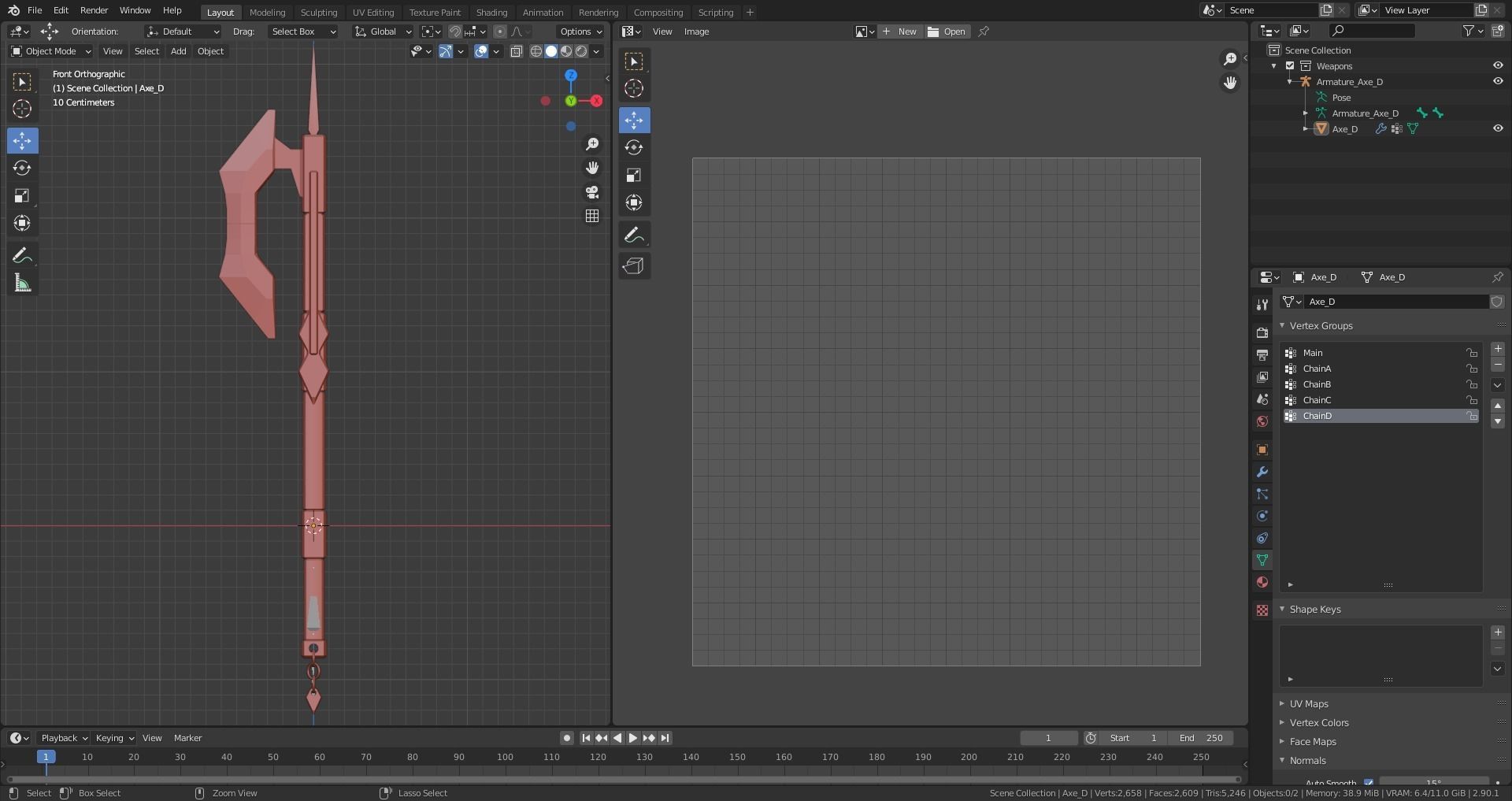
Task: Open the World properties tab
Action: click(x=1262, y=421)
